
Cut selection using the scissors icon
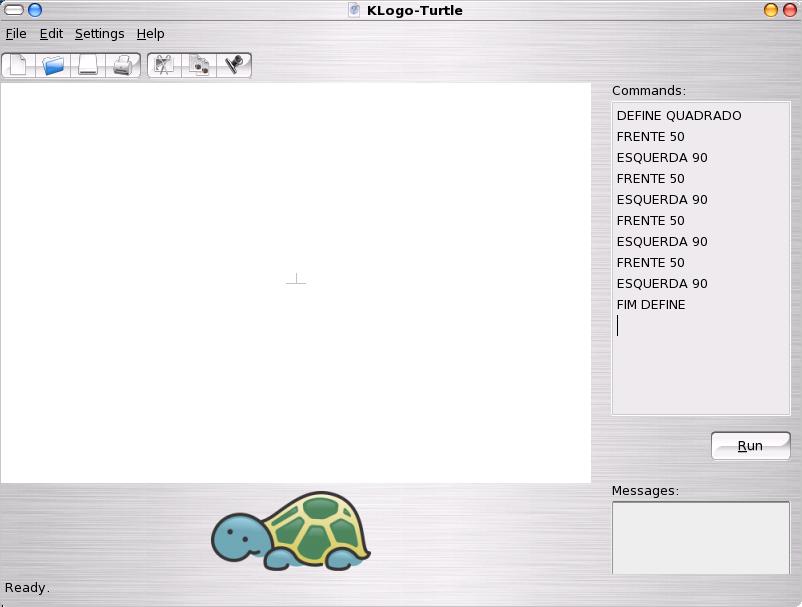(x=164, y=65)
